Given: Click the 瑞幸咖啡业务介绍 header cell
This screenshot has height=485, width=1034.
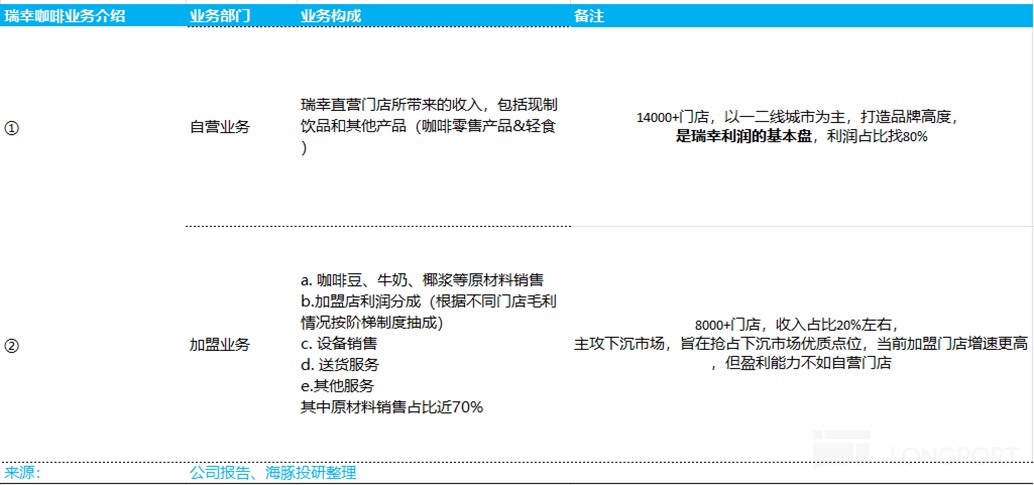Looking at the screenshot, I should 64,16.
